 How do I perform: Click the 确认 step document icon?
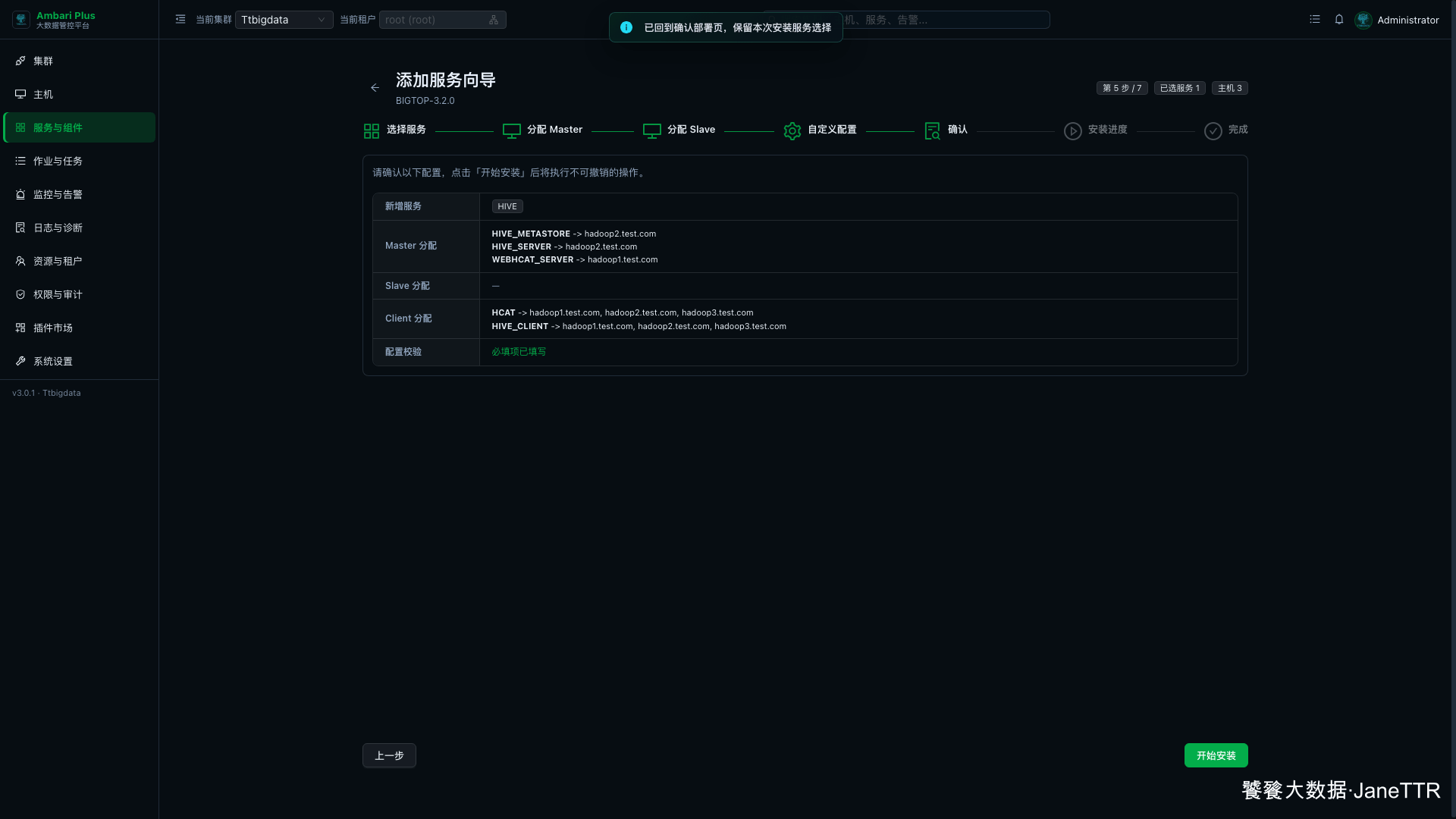click(933, 131)
